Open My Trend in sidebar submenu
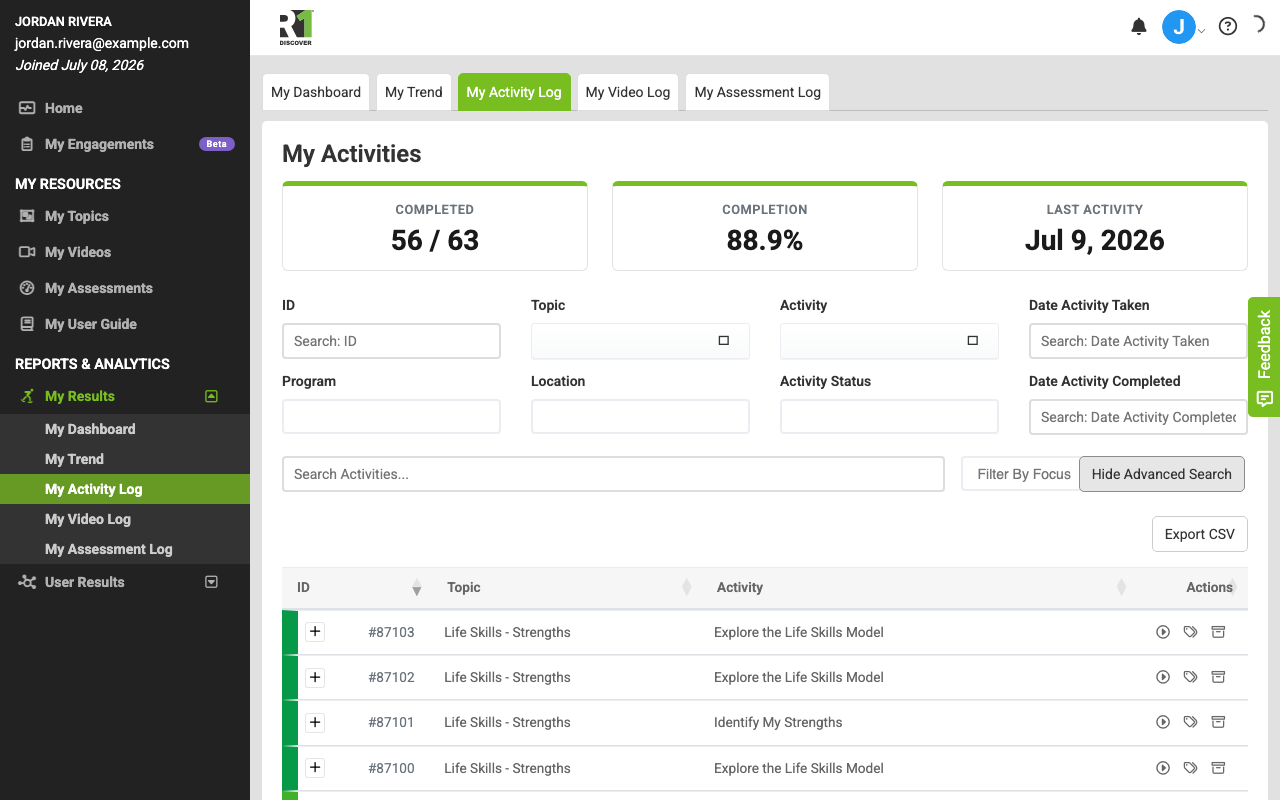 pos(74,459)
